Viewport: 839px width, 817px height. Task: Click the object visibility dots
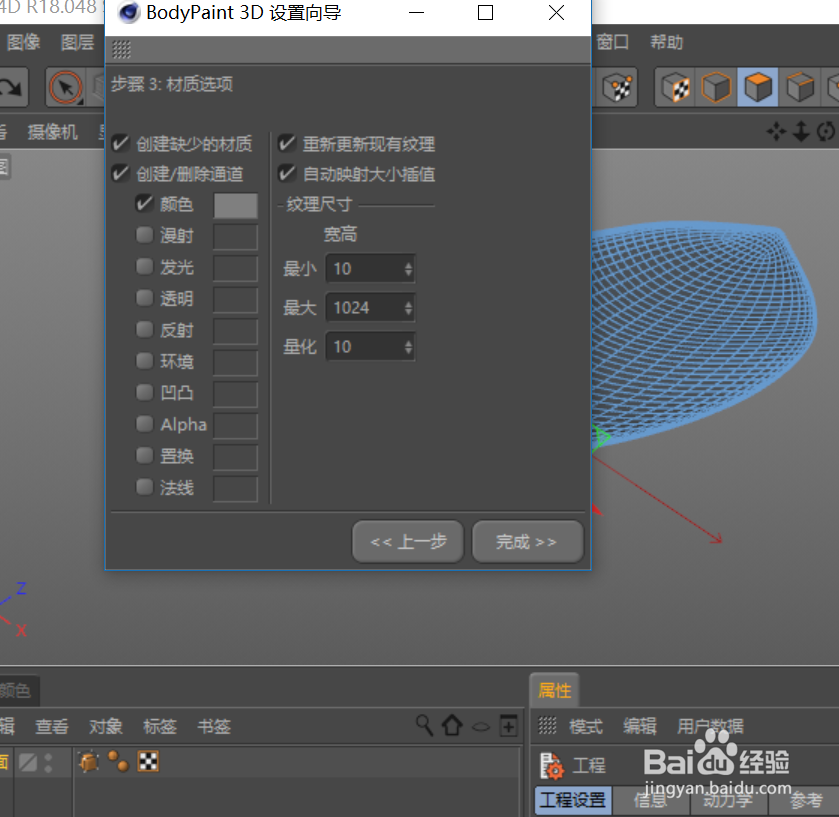pyautogui.click(x=49, y=762)
